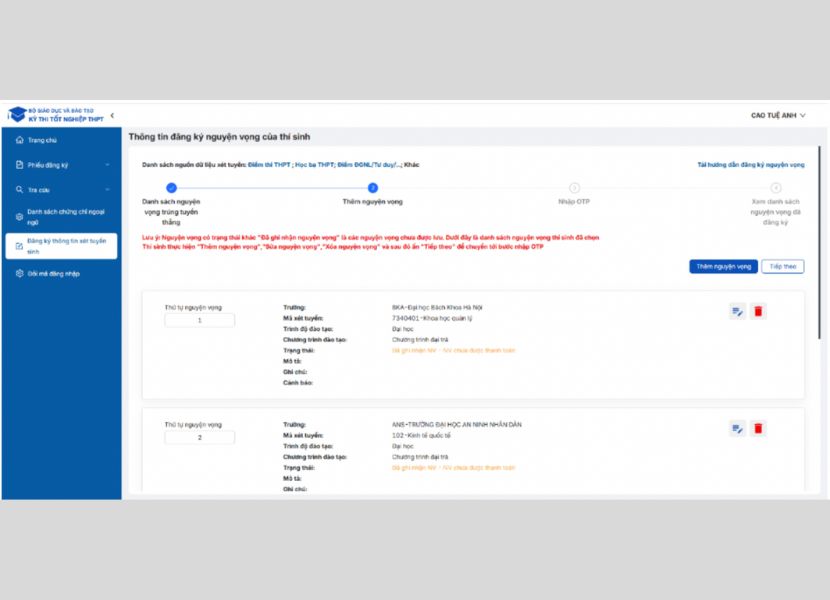Click the Đổi mã đăng nhập gear icon
This screenshot has height=600, width=830.
[19, 273]
